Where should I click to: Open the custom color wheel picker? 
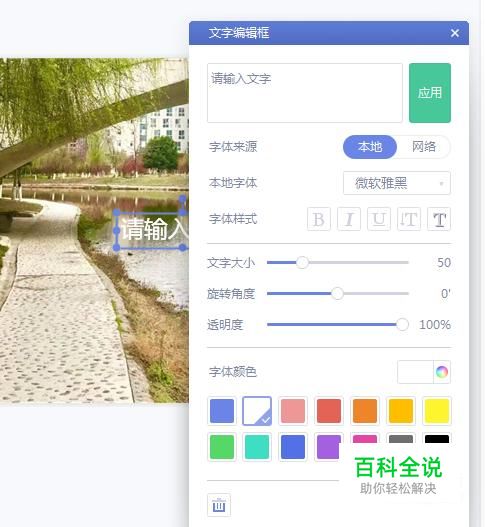click(442, 372)
